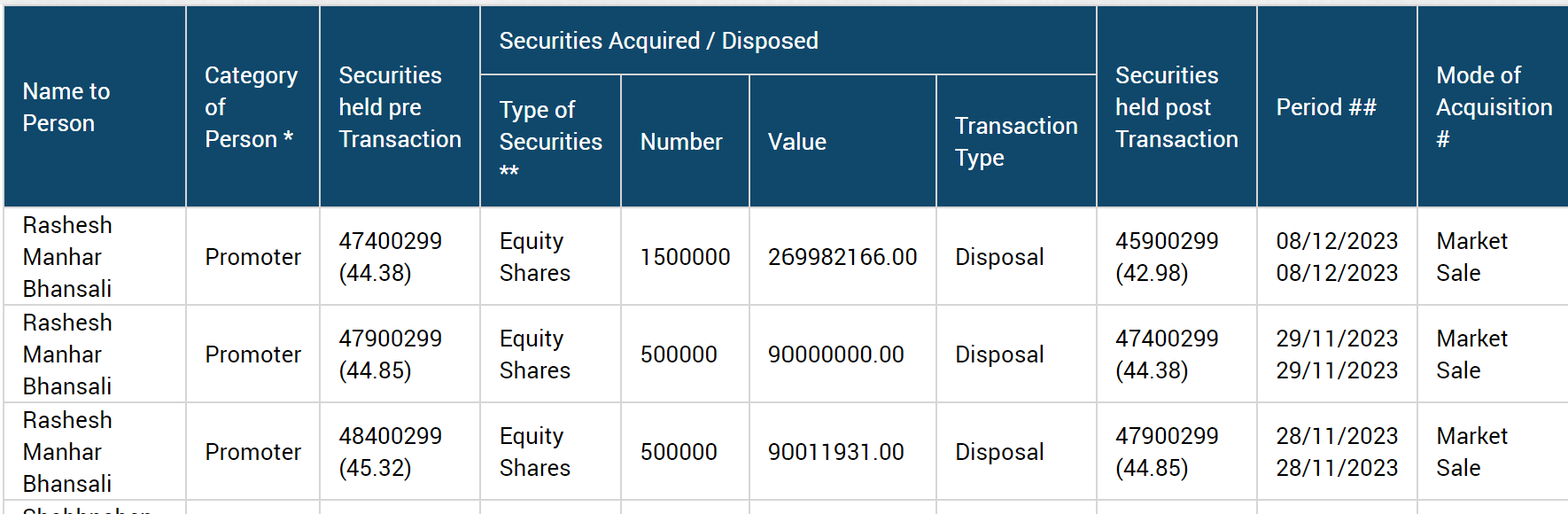Click the value cell showing 90011931.00
The width and height of the screenshot is (1568, 514).
pos(835,452)
